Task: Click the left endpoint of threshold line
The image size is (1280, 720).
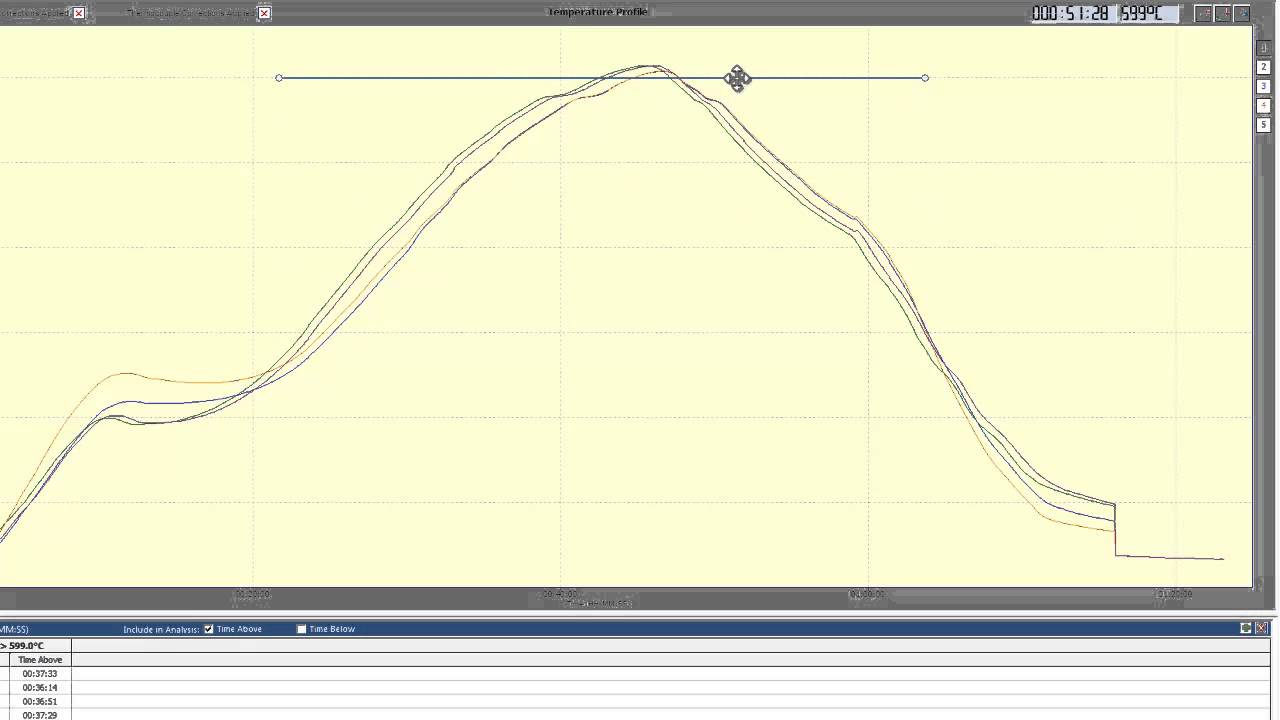Action: [279, 78]
